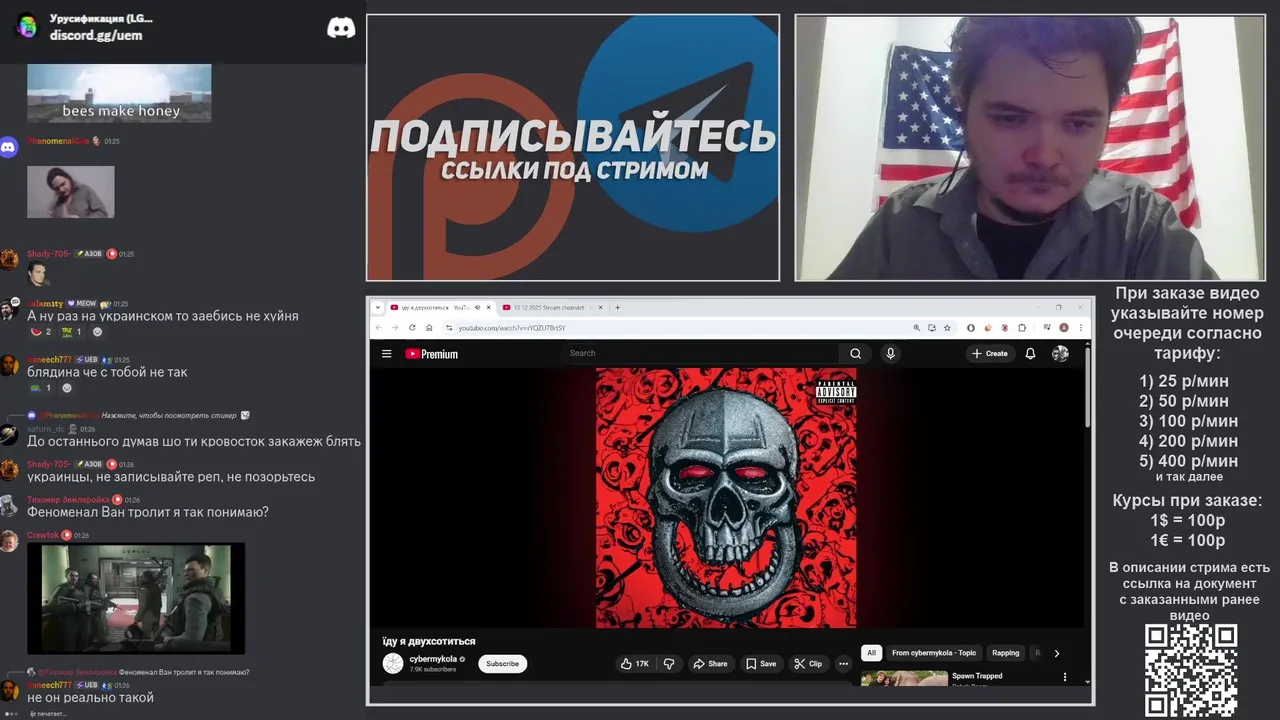Save the video to a playlist
Image resolution: width=1280 pixels, height=720 pixels.
(761, 663)
